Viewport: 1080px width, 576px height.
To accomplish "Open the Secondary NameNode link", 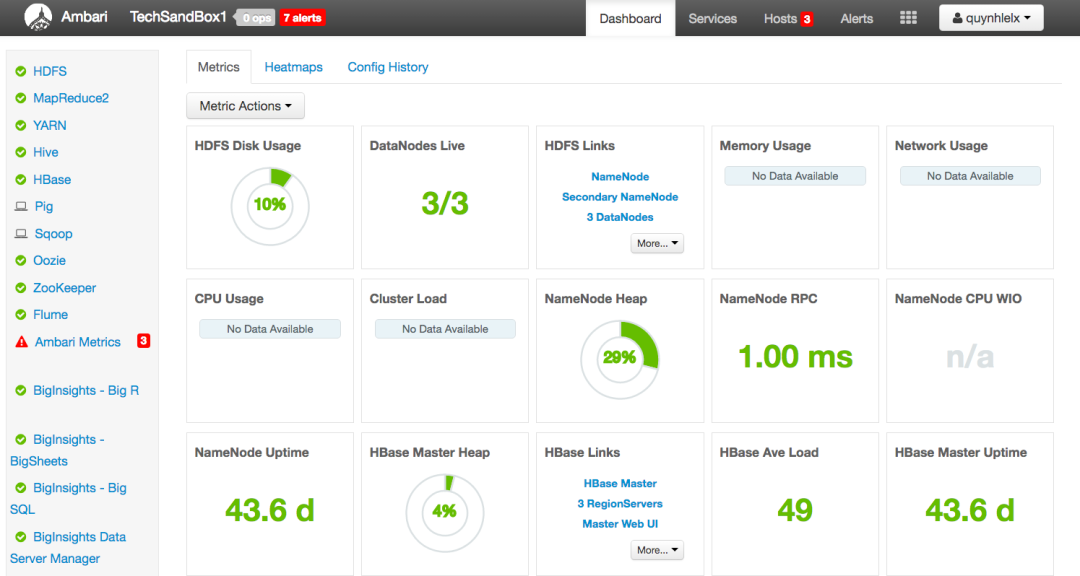I will pyautogui.click(x=620, y=197).
